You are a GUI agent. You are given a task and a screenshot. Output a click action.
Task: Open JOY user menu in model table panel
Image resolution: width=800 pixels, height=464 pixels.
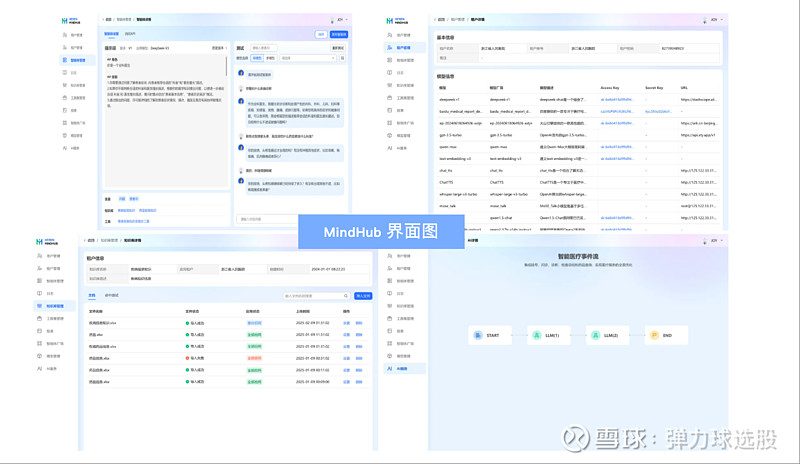tap(713, 19)
